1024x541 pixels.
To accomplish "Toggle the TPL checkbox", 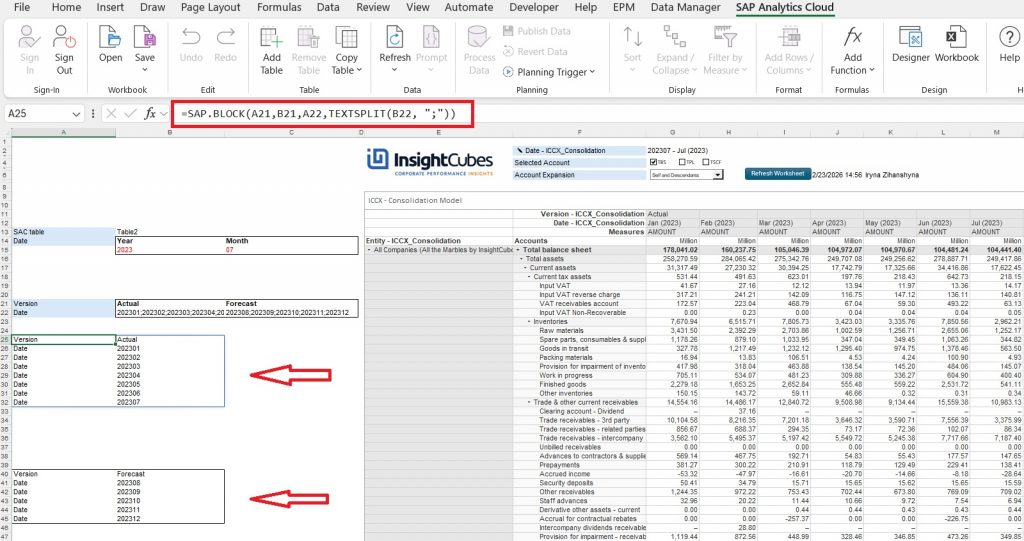I will pyautogui.click(x=682, y=162).
